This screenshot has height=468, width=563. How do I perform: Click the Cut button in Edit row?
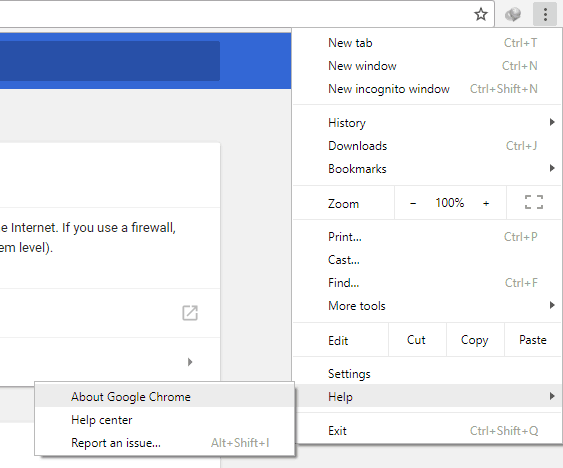click(x=417, y=340)
